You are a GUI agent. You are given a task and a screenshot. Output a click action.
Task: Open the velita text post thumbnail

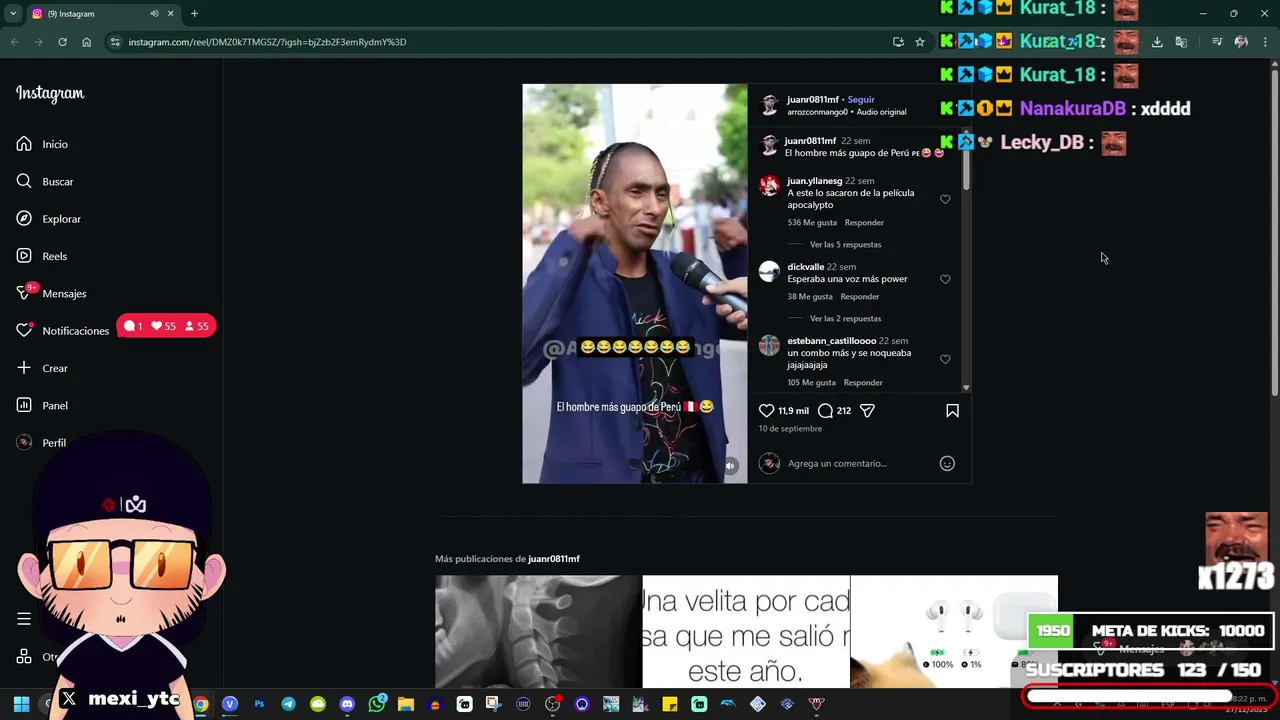(746, 632)
